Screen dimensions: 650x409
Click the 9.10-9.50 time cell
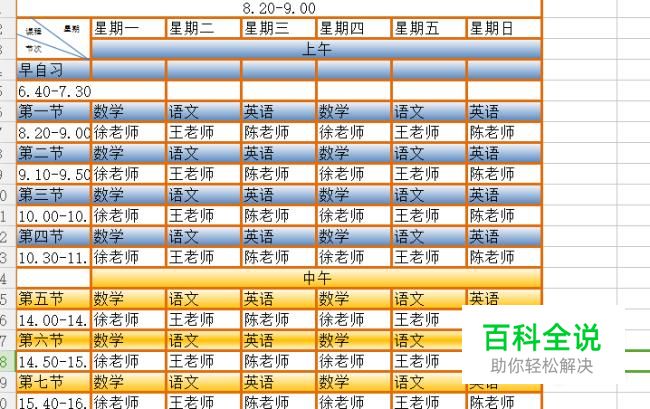[53, 174]
